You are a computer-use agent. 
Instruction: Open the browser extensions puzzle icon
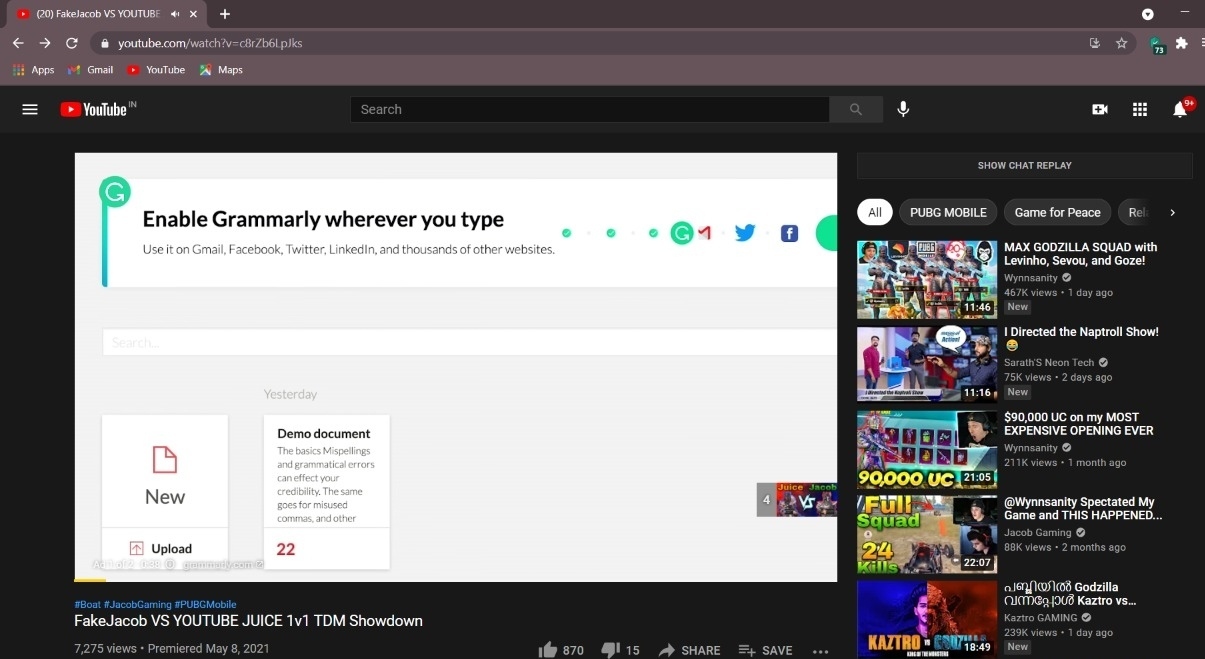click(x=1182, y=43)
